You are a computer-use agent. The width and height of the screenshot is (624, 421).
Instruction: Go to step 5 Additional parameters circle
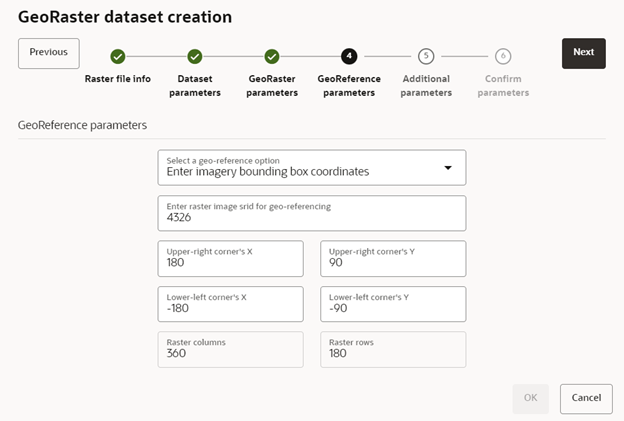click(x=426, y=56)
